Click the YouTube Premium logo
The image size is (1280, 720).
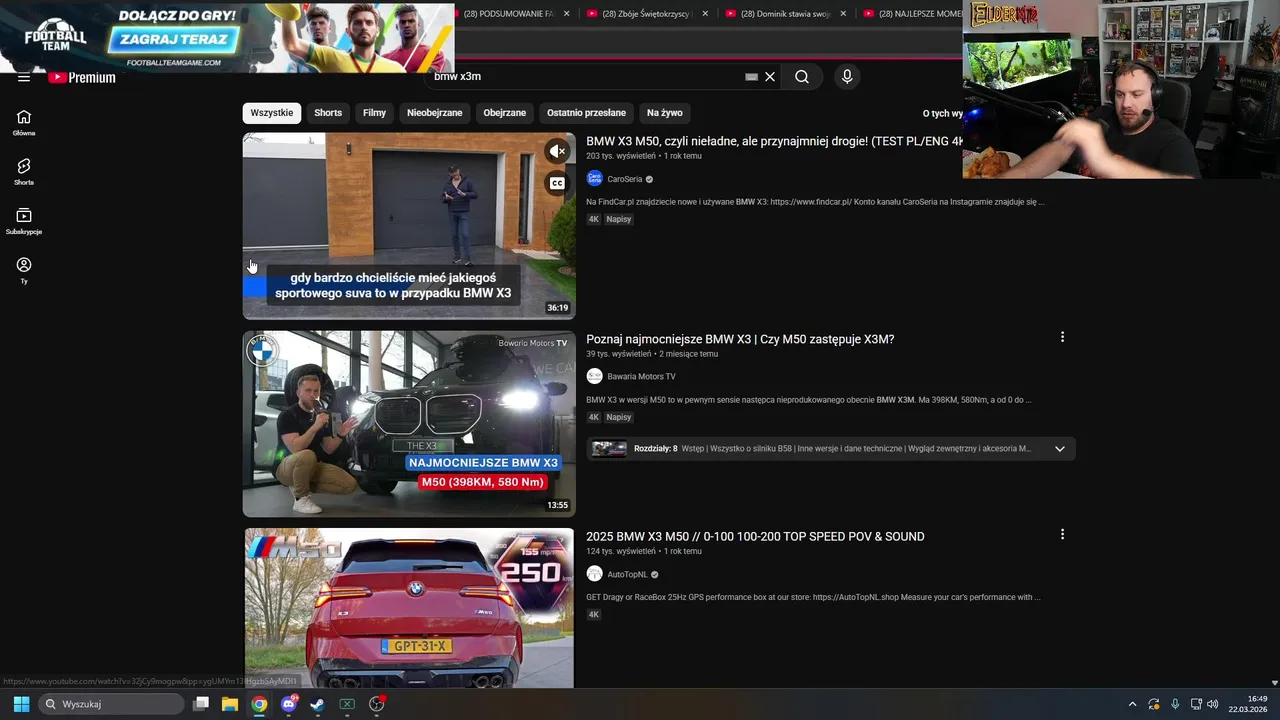tap(82, 77)
